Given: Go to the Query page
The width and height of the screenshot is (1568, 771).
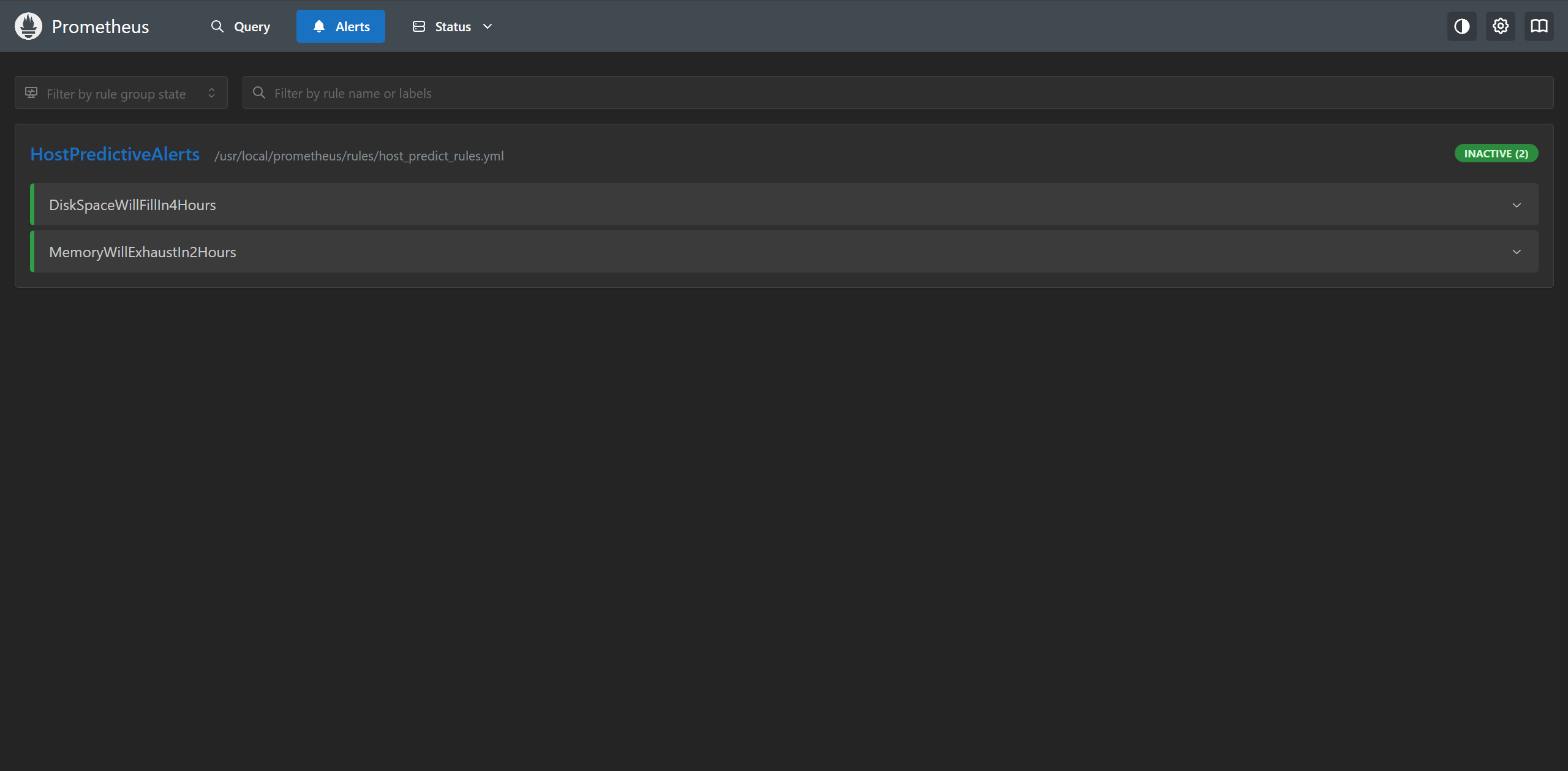Looking at the screenshot, I should (241, 26).
